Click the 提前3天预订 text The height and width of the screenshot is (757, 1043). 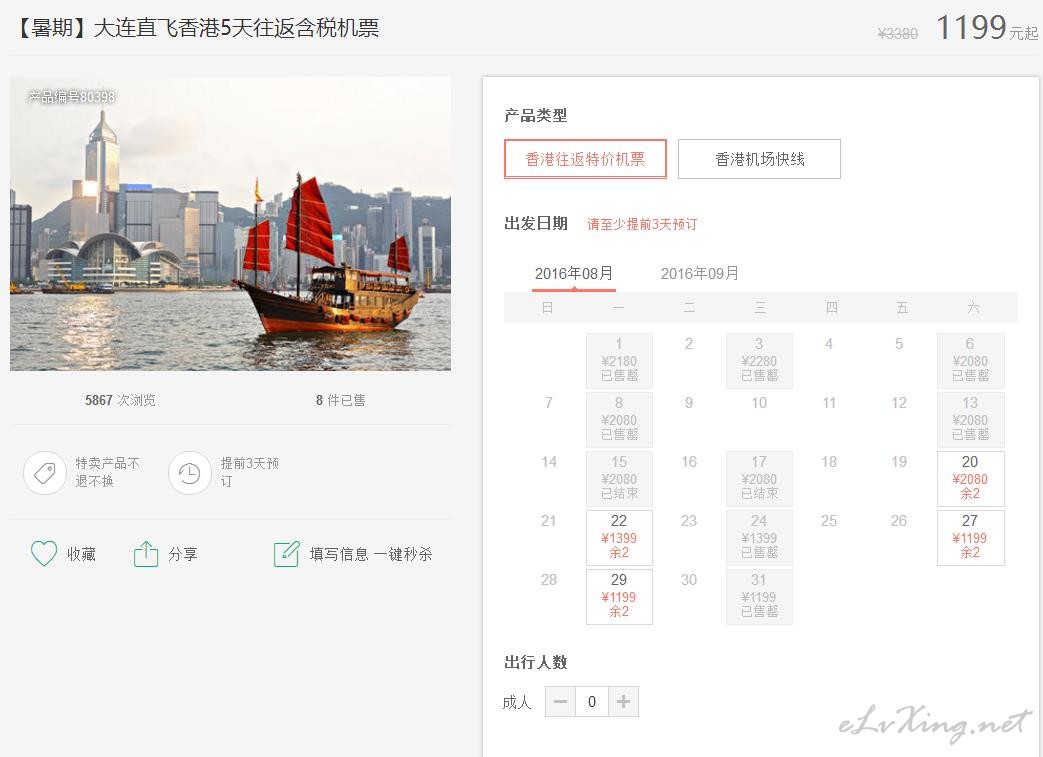point(250,472)
